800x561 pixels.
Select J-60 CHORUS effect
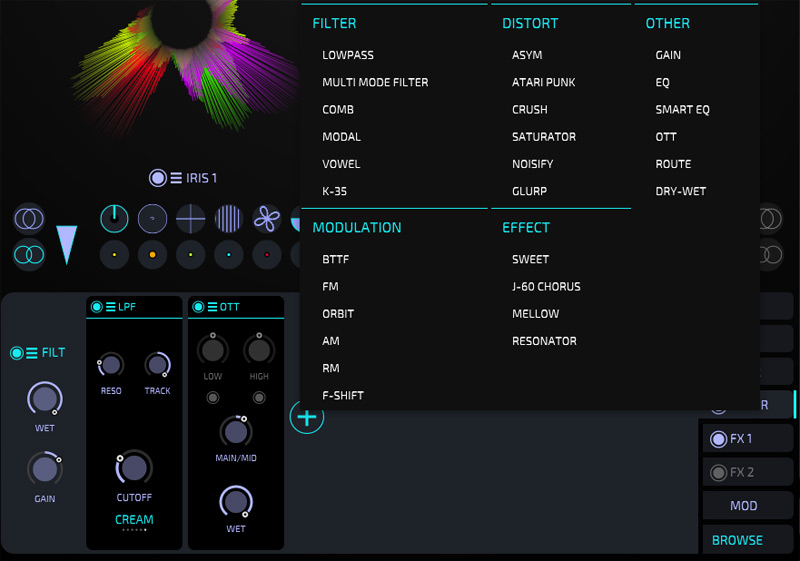[546, 286]
